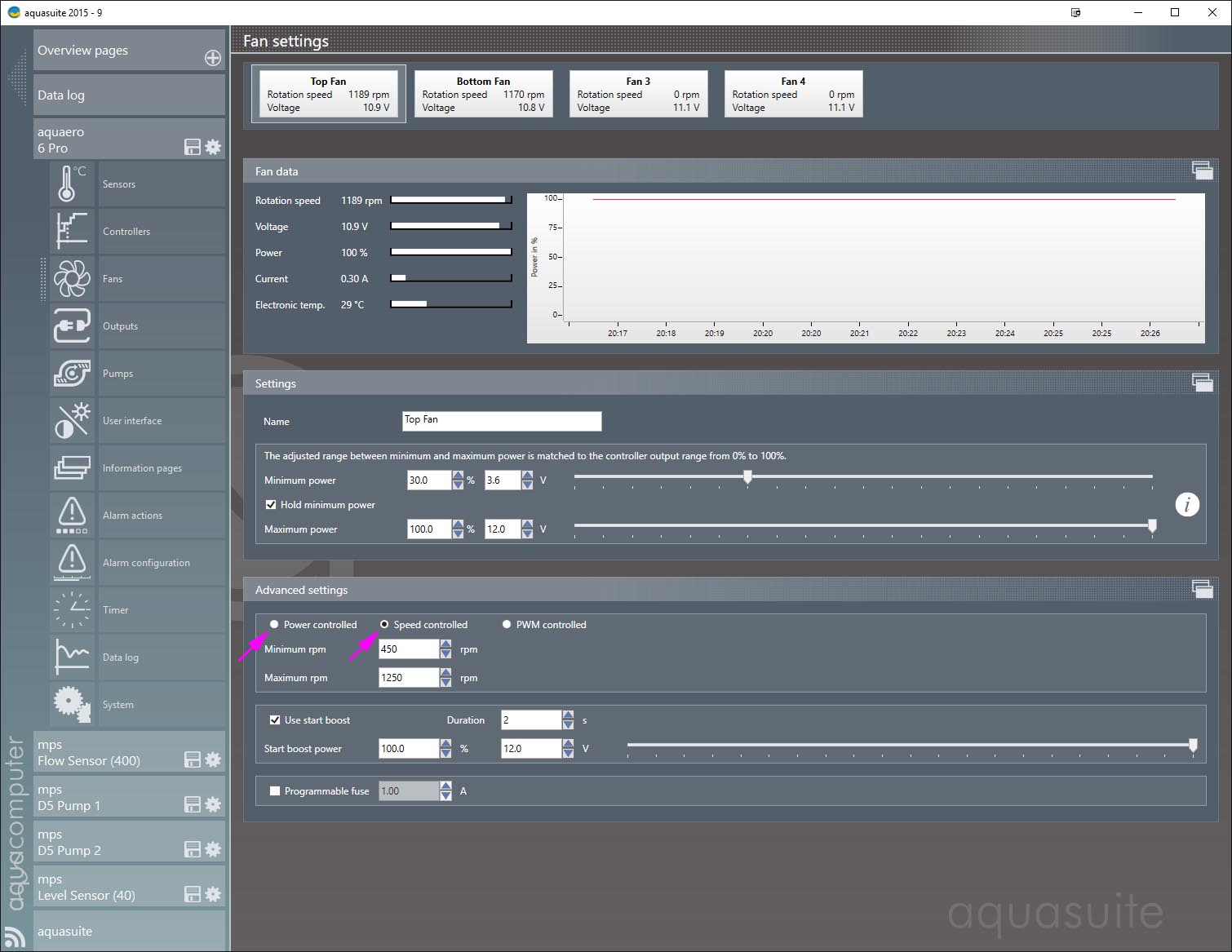This screenshot has width=1232, height=952.
Task: Increase Minimum power percent with stepper
Action: 458,476
